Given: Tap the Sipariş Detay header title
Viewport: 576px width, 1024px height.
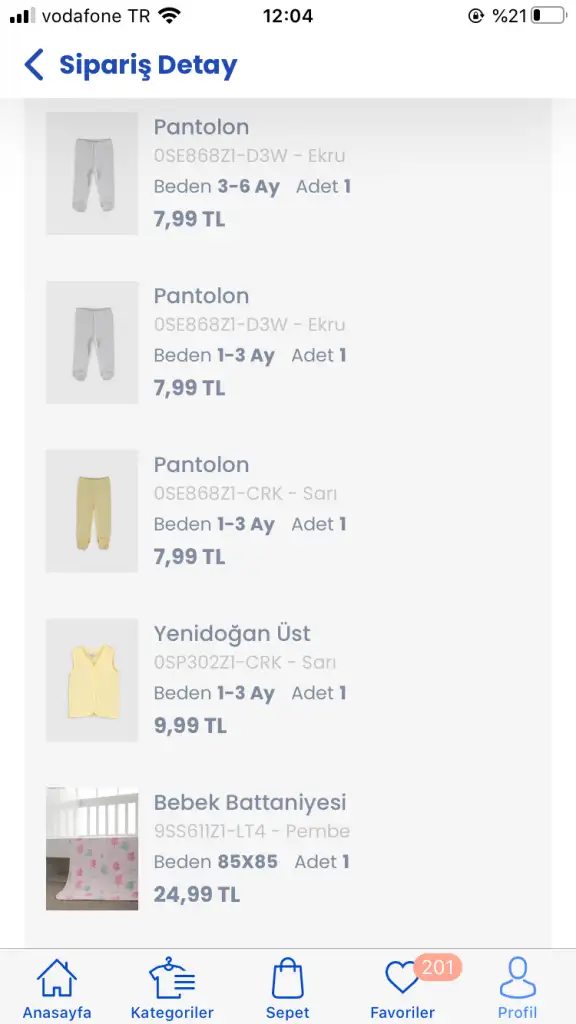Looking at the screenshot, I should (x=148, y=65).
